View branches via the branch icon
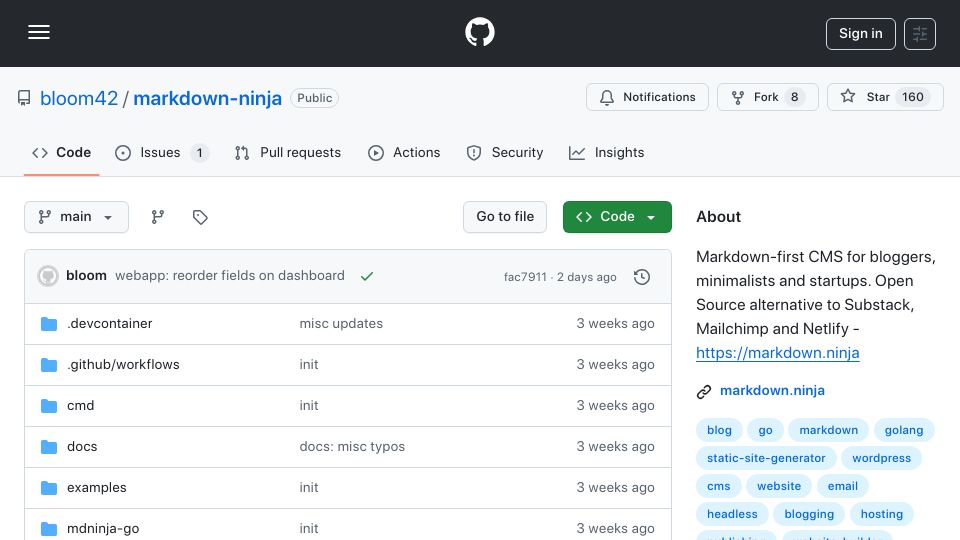Viewport: 960px width, 540px height. [158, 217]
